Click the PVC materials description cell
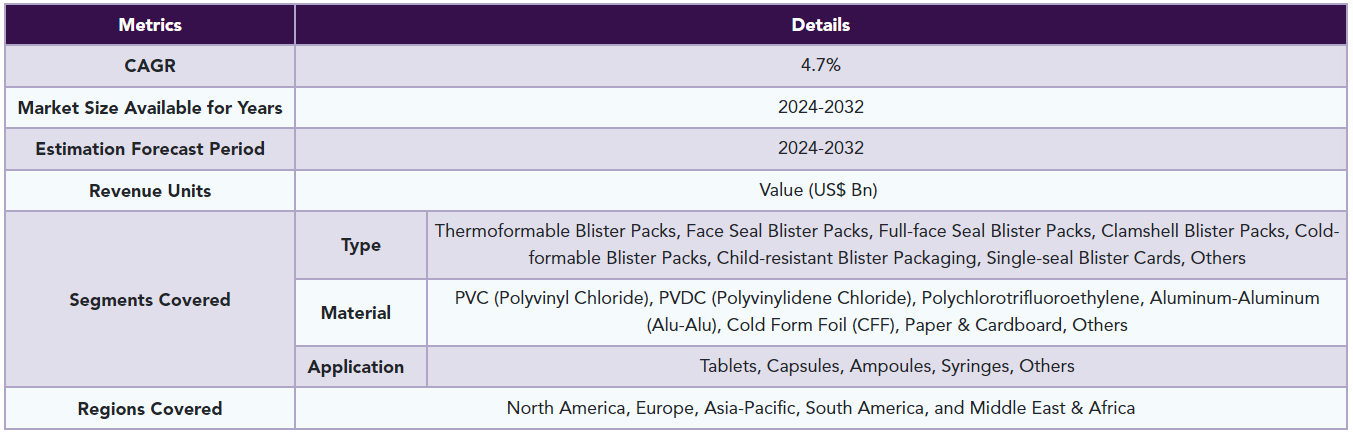Screen dimensions: 1353x434 point(887,312)
